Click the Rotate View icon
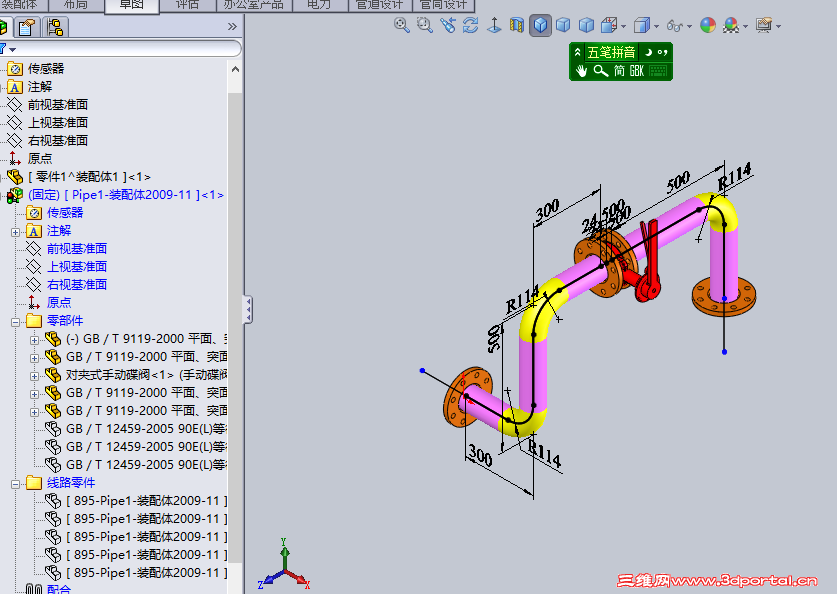The width and height of the screenshot is (837, 594). tap(469, 25)
